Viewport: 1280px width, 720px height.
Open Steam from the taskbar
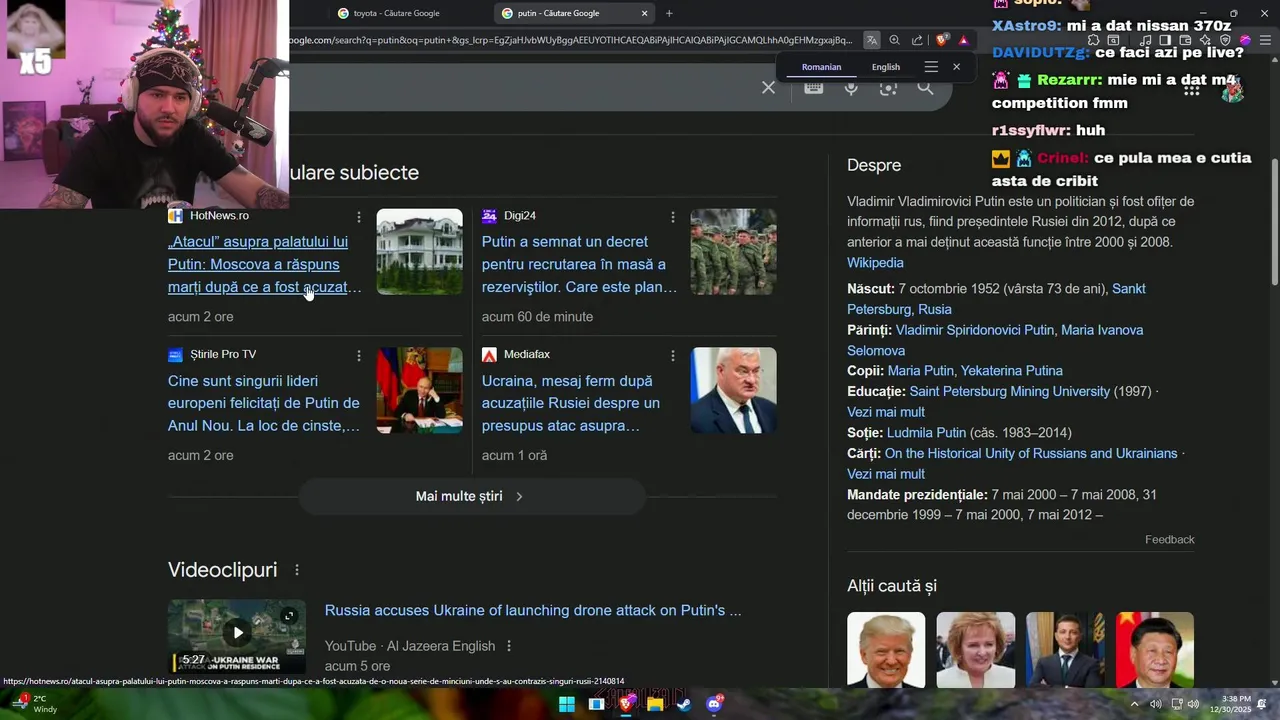tap(684, 704)
